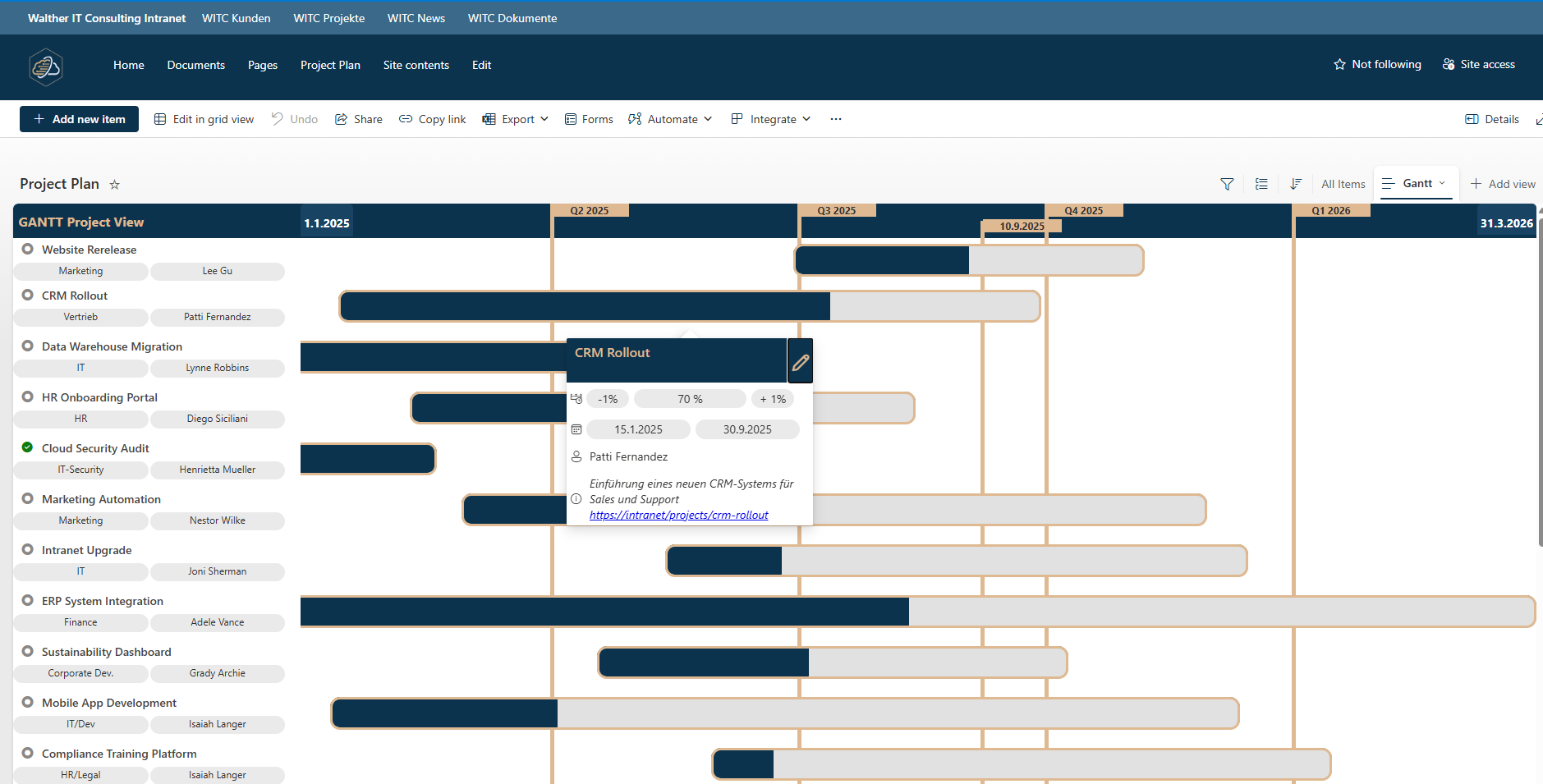Decrease CRM Rollout progress by 1%

[608, 398]
